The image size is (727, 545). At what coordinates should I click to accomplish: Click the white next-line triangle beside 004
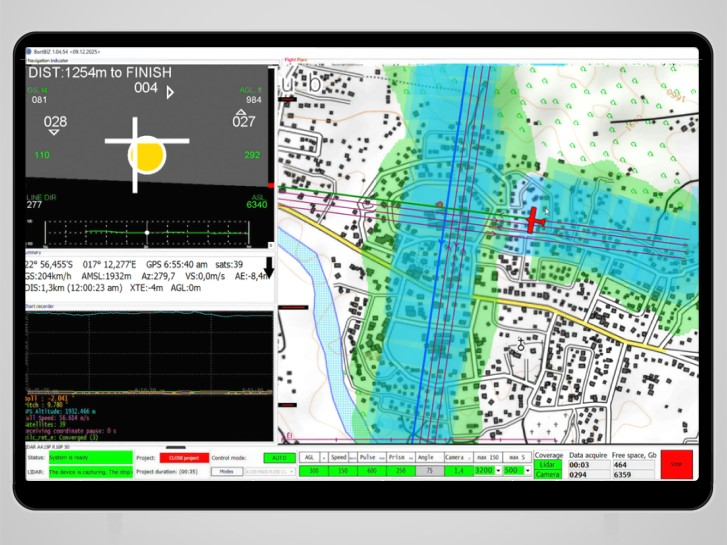(170, 92)
